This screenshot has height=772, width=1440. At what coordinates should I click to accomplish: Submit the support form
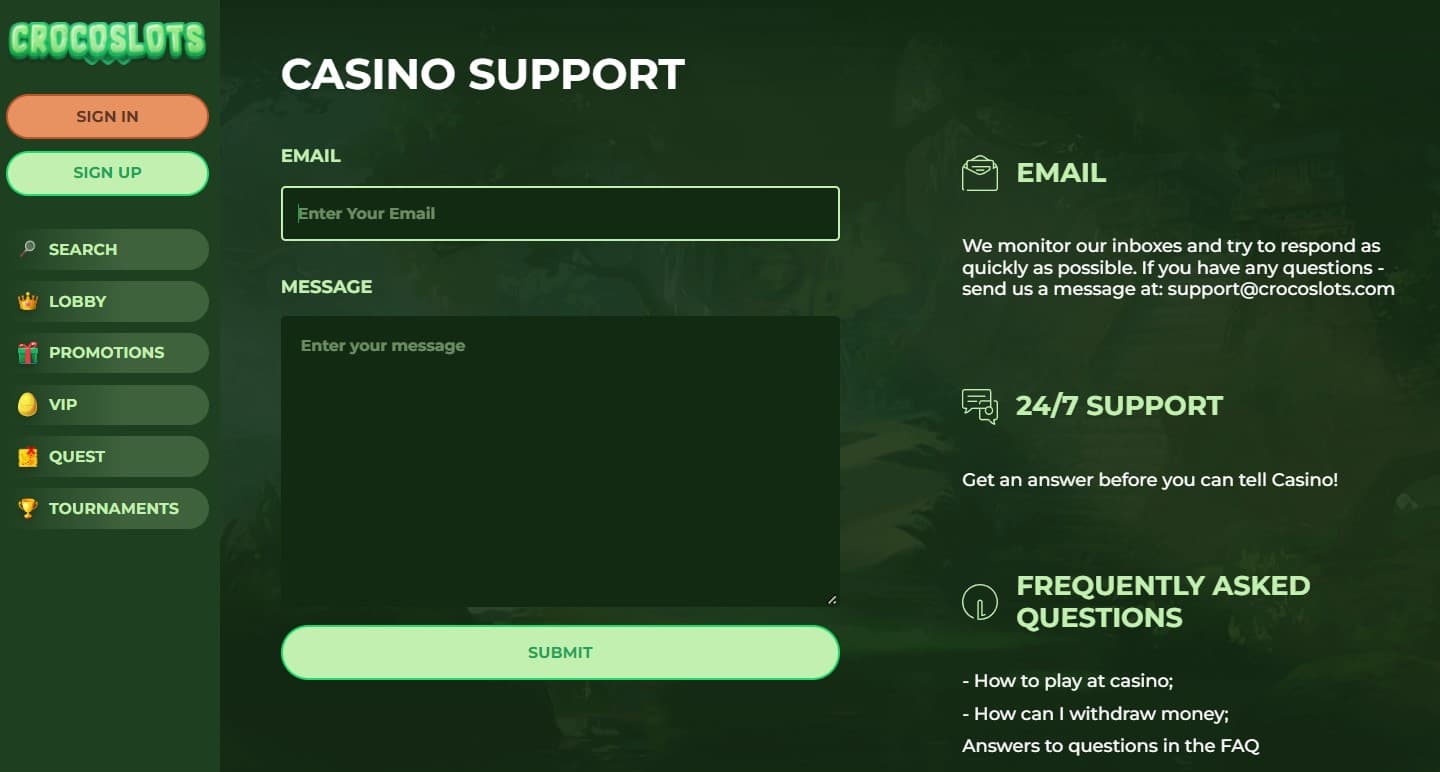pyautogui.click(x=560, y=652)
